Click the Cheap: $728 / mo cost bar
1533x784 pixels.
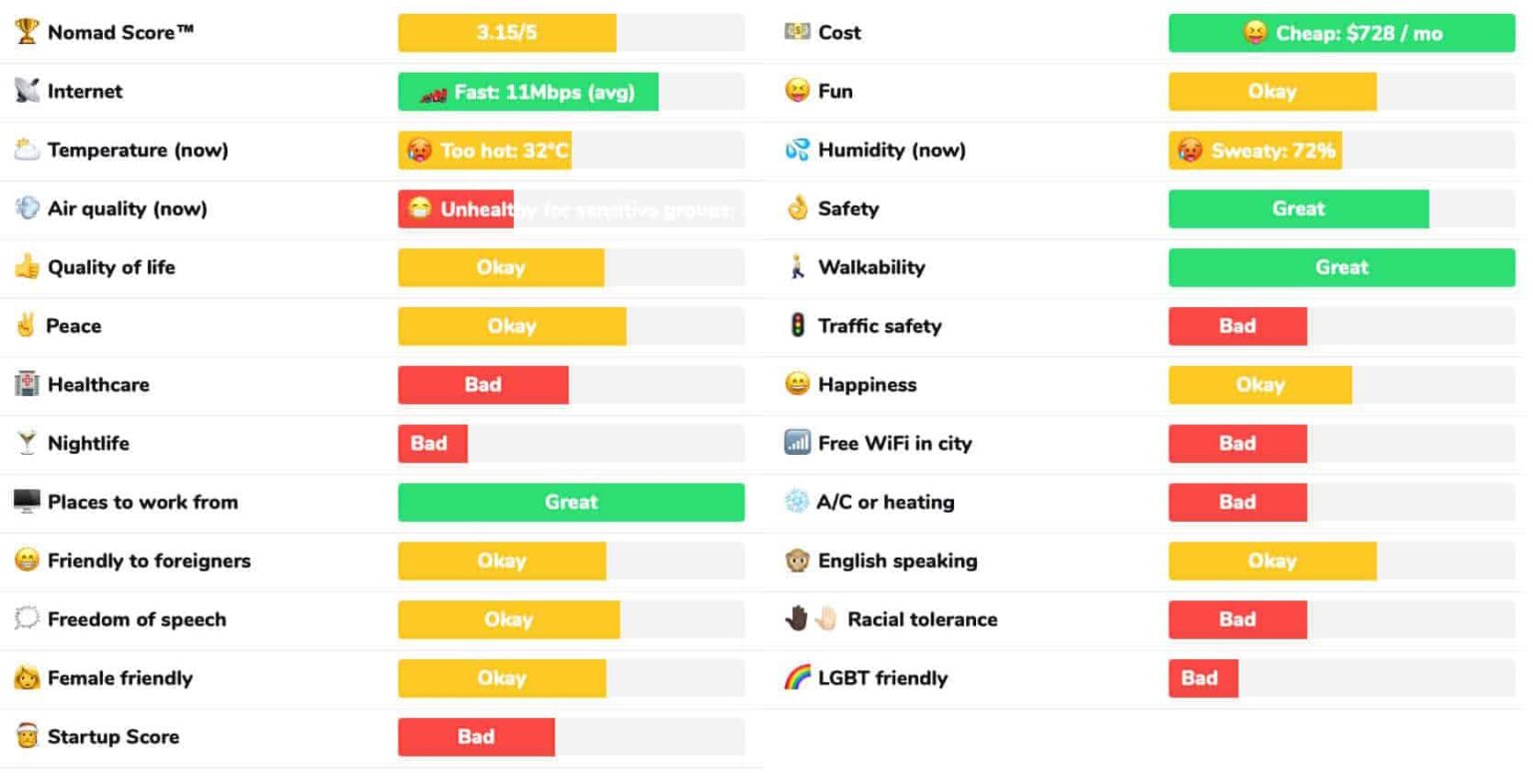tap(1341, 33)
